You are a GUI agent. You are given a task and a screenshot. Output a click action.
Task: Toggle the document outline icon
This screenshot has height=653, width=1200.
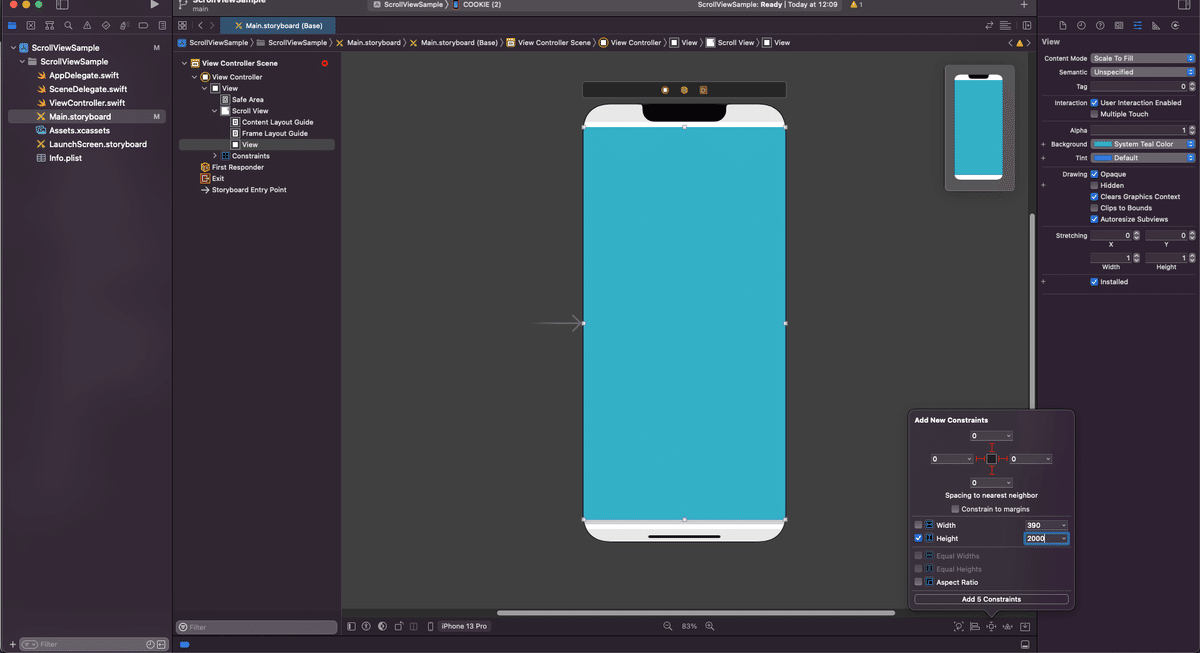click(351, 626)
